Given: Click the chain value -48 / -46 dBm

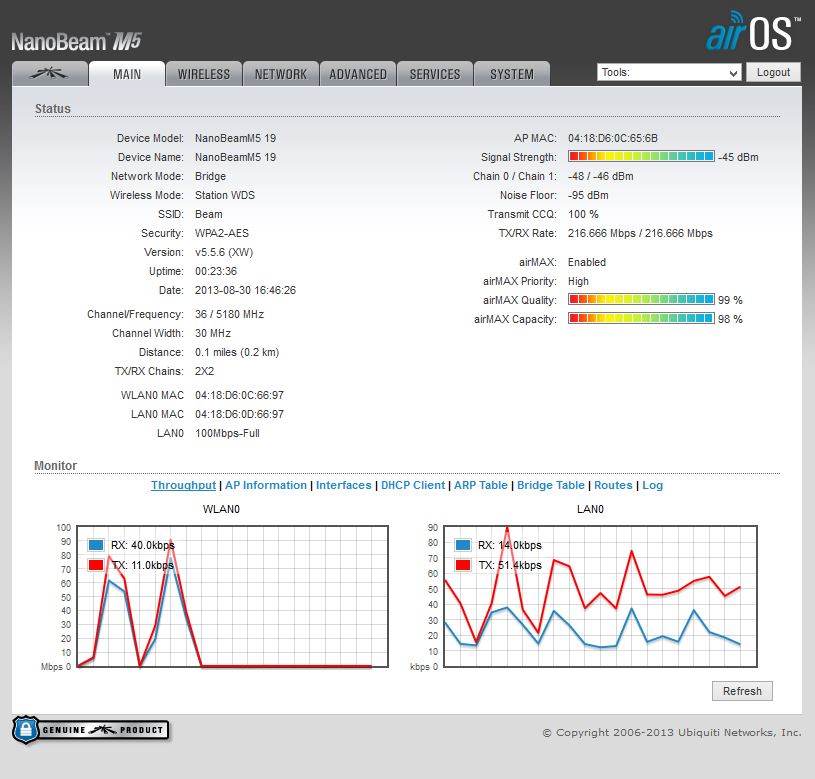Looking at the screenshot, I should point(600,176).
